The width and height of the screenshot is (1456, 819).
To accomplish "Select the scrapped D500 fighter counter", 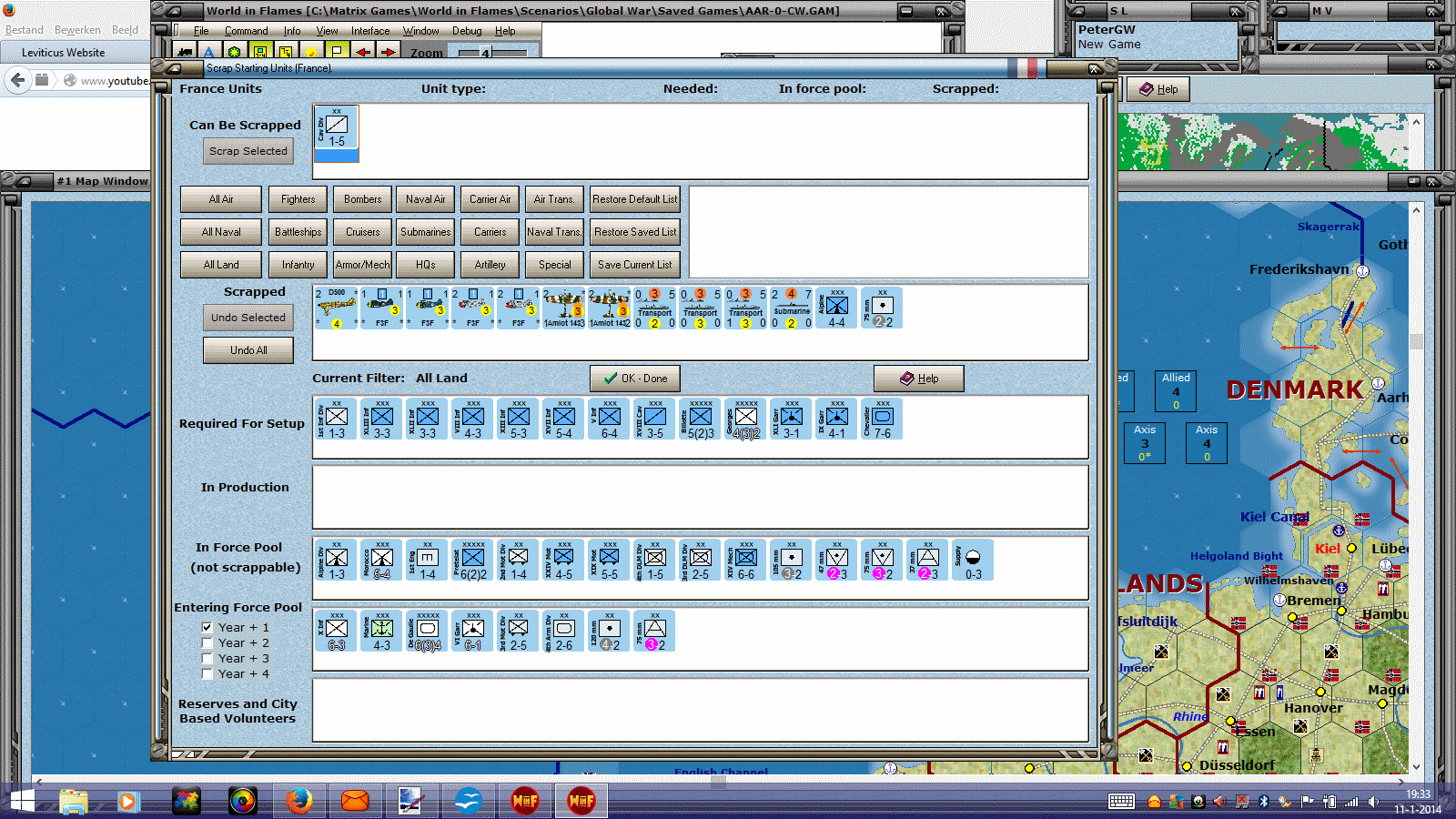I will 337,308.
